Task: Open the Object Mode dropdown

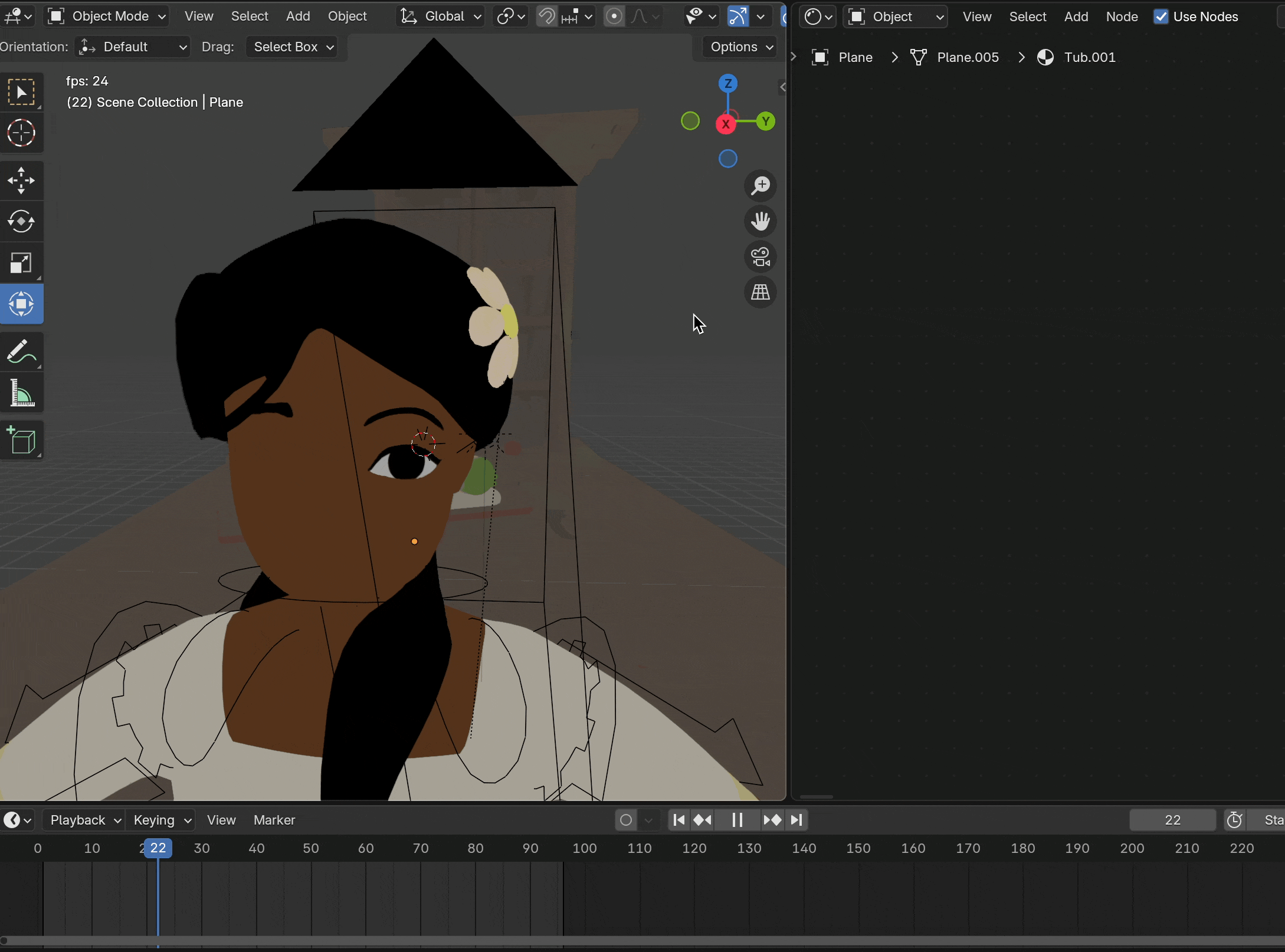Action: pyautogui.click(x=107, y=17)
